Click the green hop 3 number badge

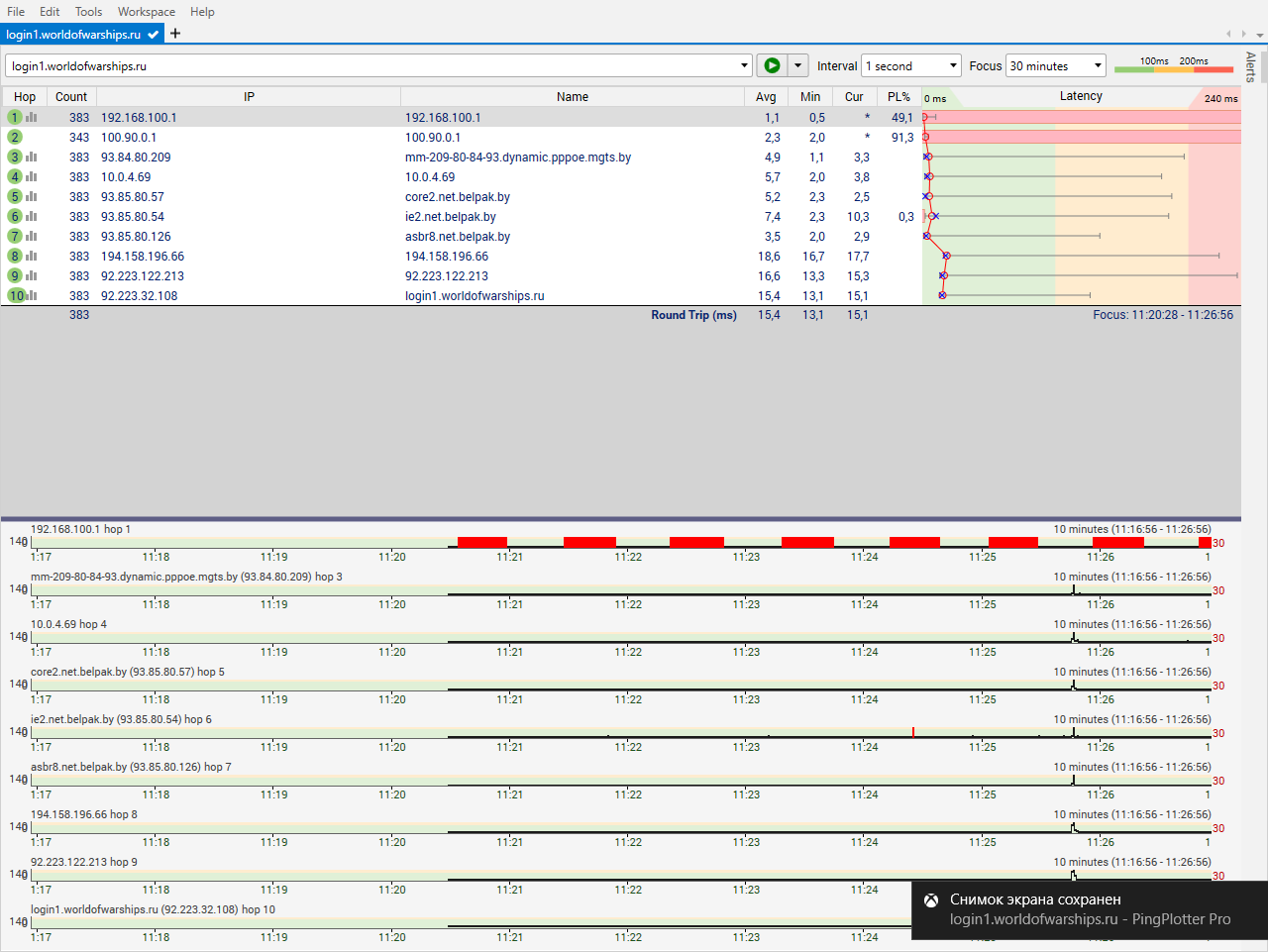pos(15,157)
